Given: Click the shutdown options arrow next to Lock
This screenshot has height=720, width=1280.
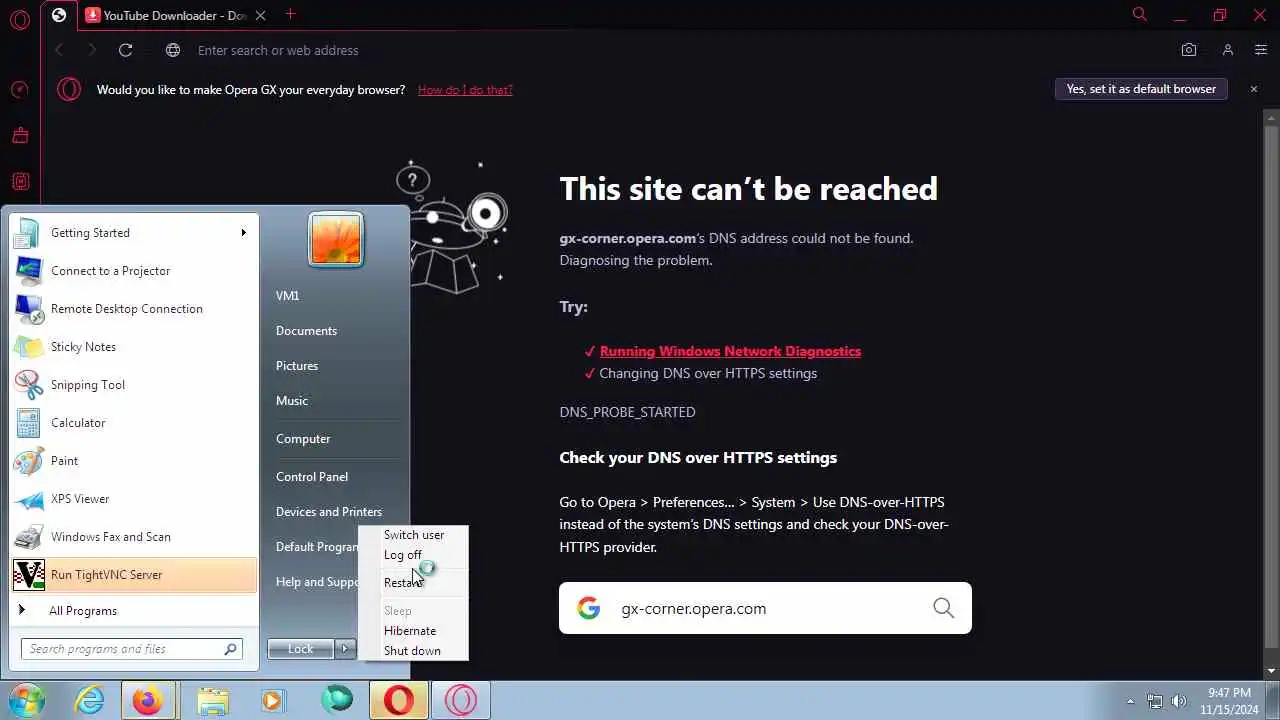Looking at the screenshot, I should (x=344, y=649).
